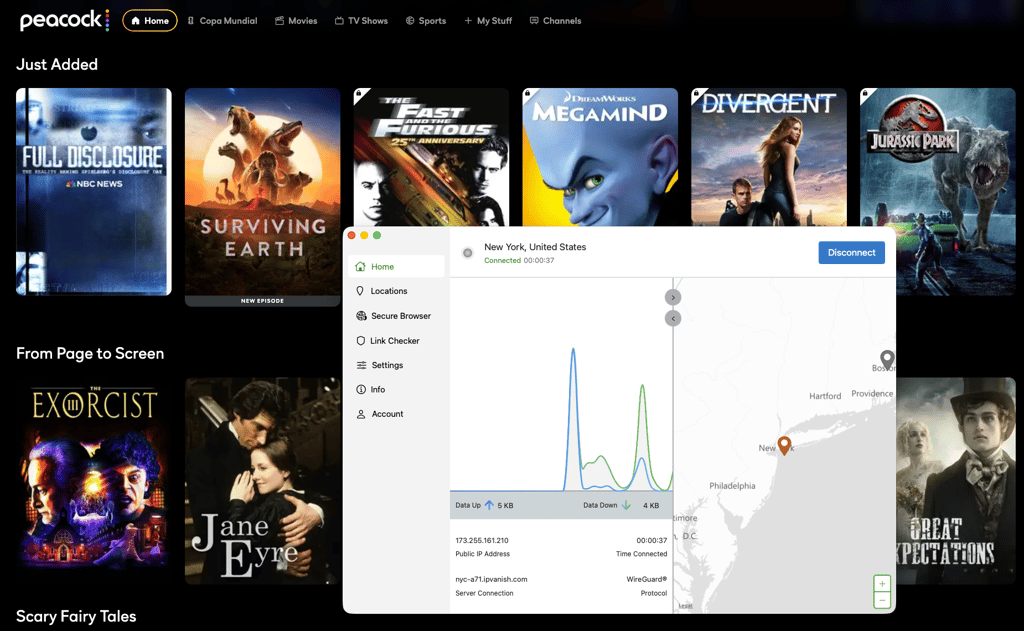This screenshot has width=1024, height=631.
Task: Open Info in the IPVanish sidebar
Action: pos(396,389)
